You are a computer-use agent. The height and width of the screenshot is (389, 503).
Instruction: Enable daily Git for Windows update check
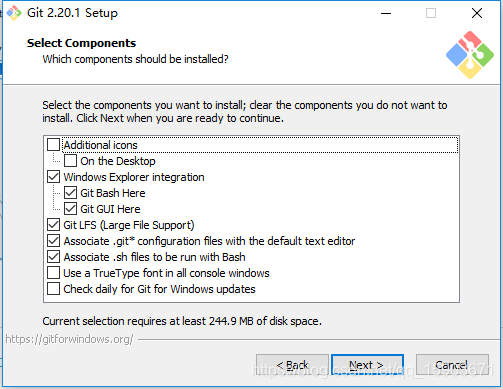(x=53, y=289)
